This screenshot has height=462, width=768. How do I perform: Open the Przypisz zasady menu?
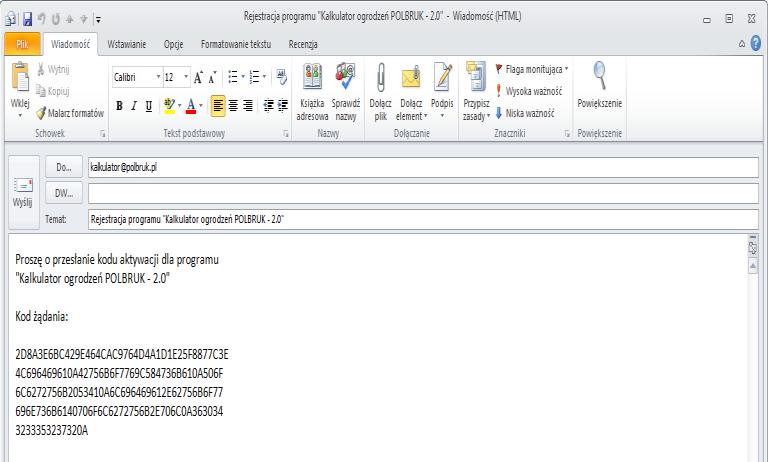(x=476, y=92)
